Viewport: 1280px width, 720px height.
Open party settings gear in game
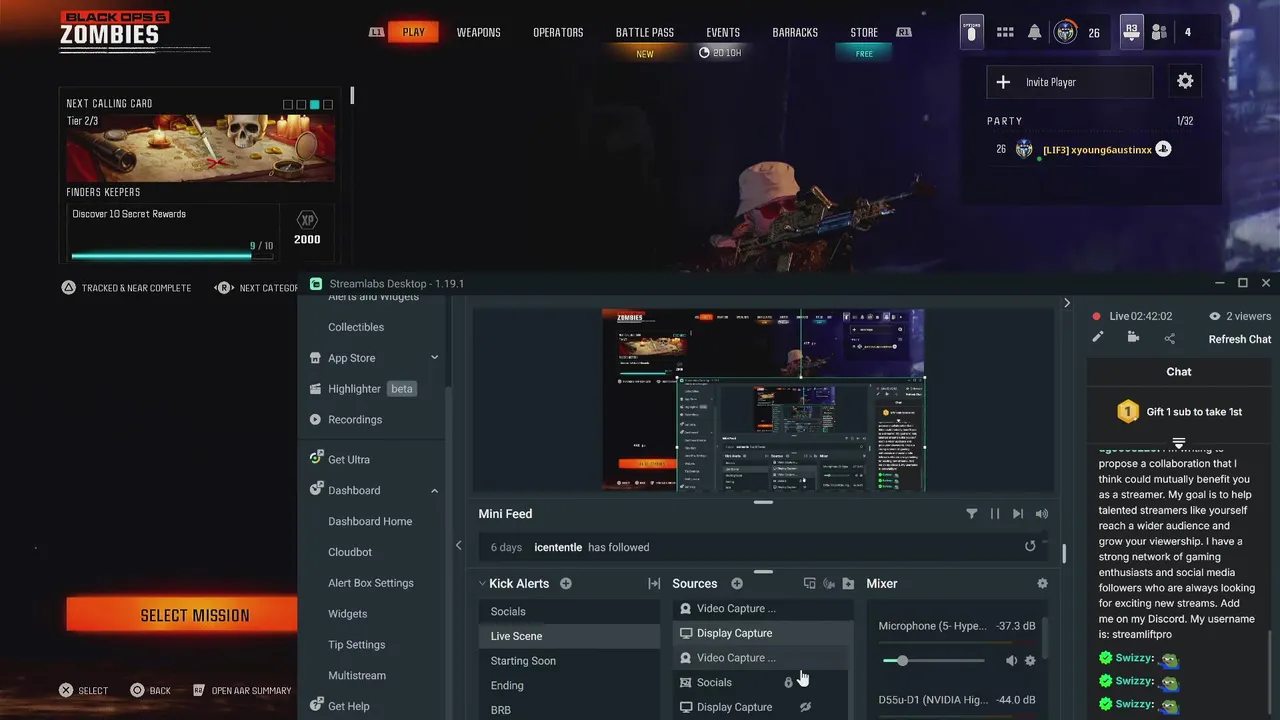tap(1185, 82)
